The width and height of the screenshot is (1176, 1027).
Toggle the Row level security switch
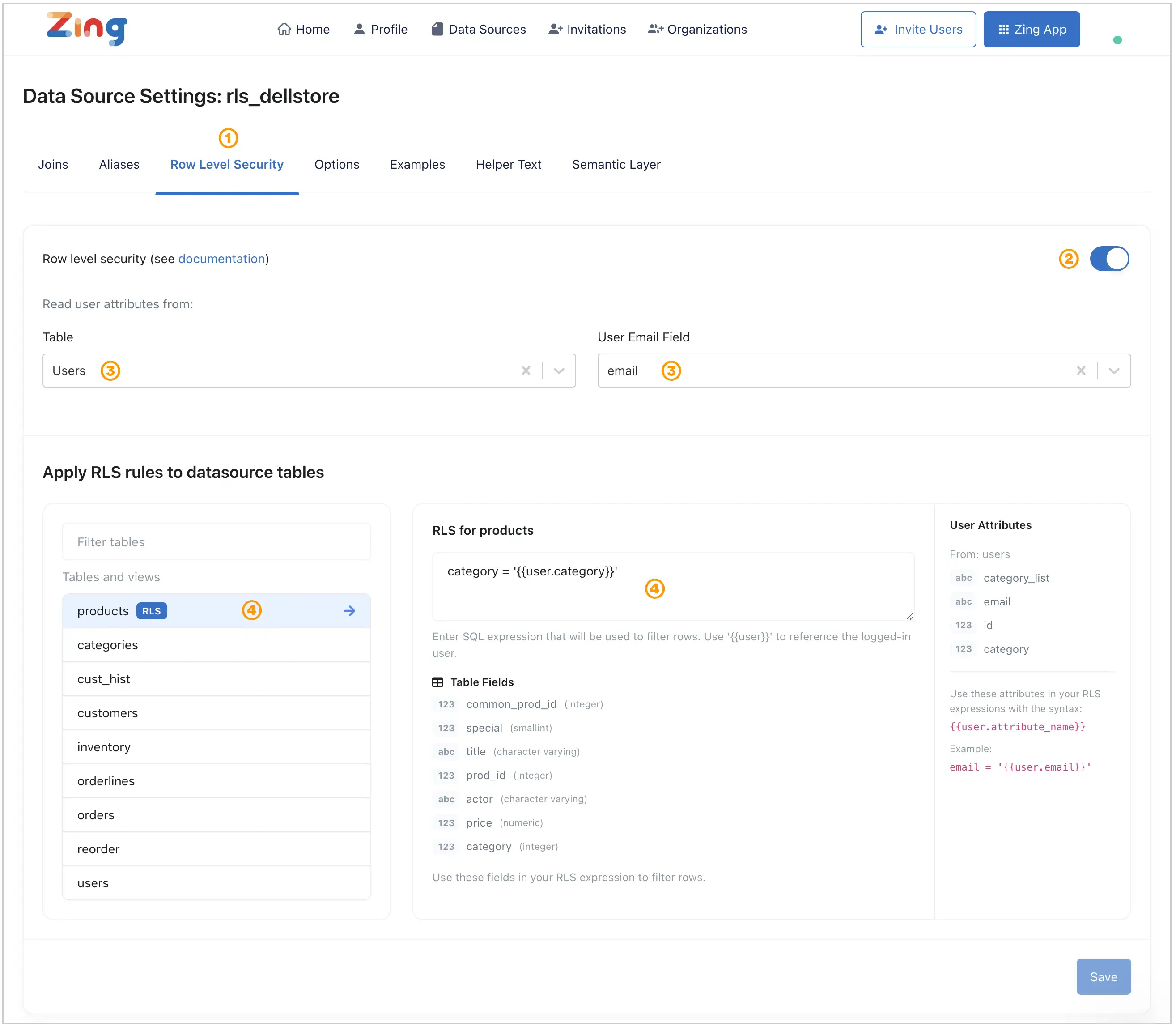tap(1111, 259)
